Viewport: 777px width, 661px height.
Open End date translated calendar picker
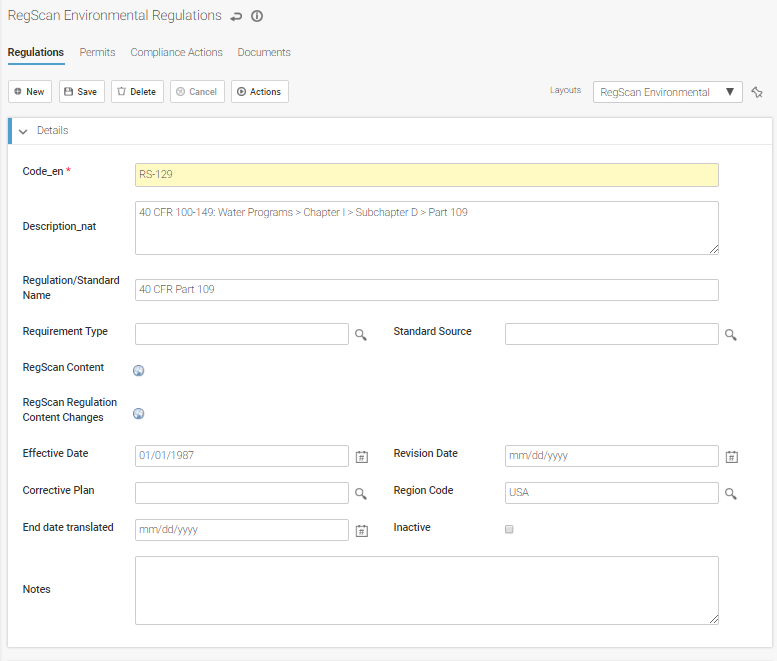362,531
